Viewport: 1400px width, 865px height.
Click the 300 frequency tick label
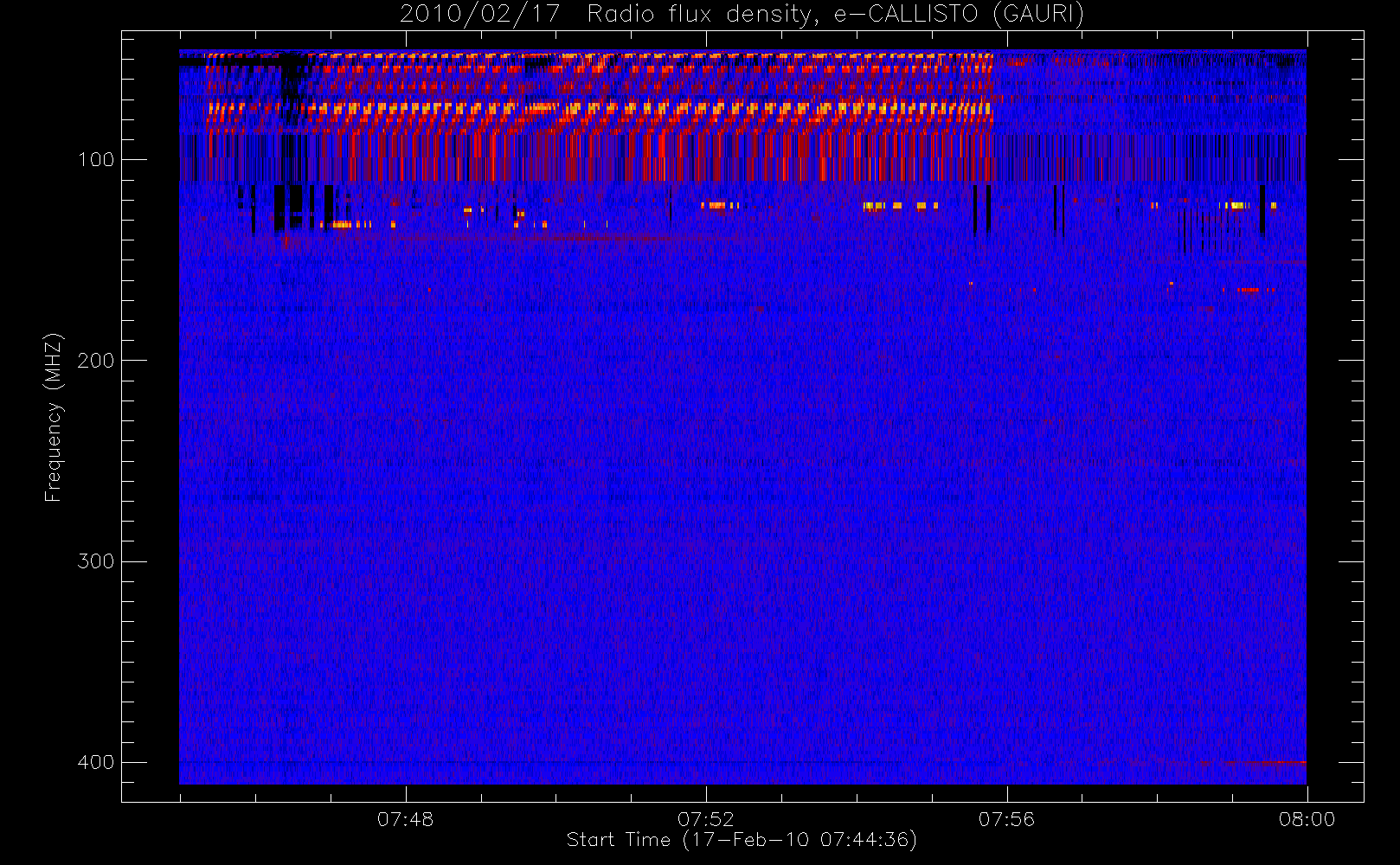click(x=96, y=561)
